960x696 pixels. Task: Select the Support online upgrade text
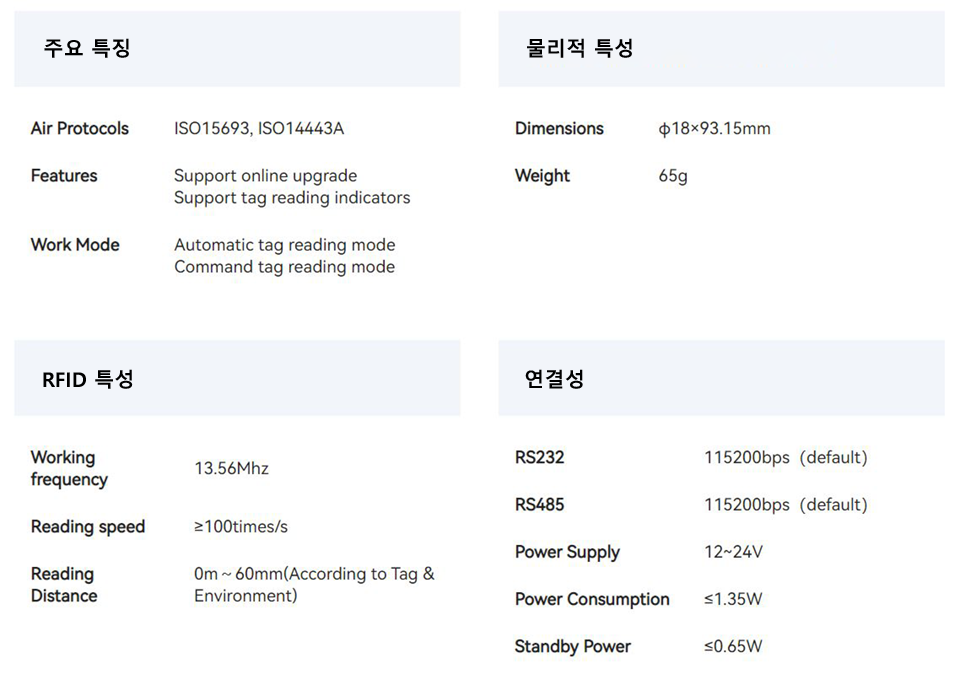click(x=265, y=176)
